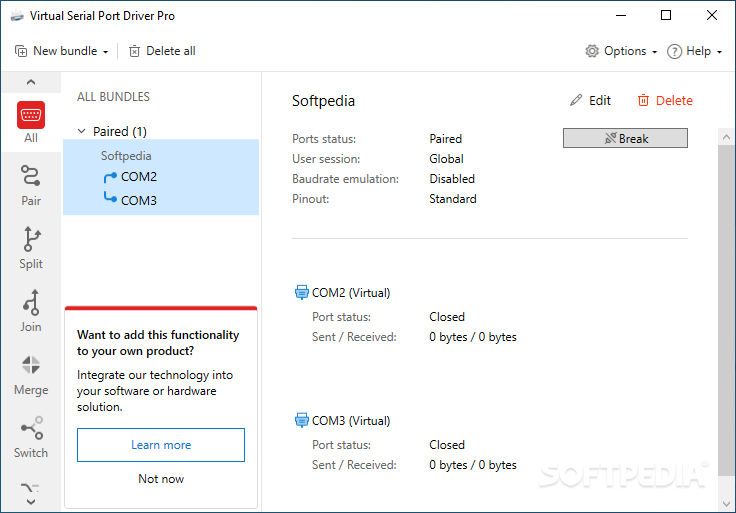The height and width of the screenshot is (513, 736).
Task: Click the partially visible sidebar icon below Switch
Action: 31,489
